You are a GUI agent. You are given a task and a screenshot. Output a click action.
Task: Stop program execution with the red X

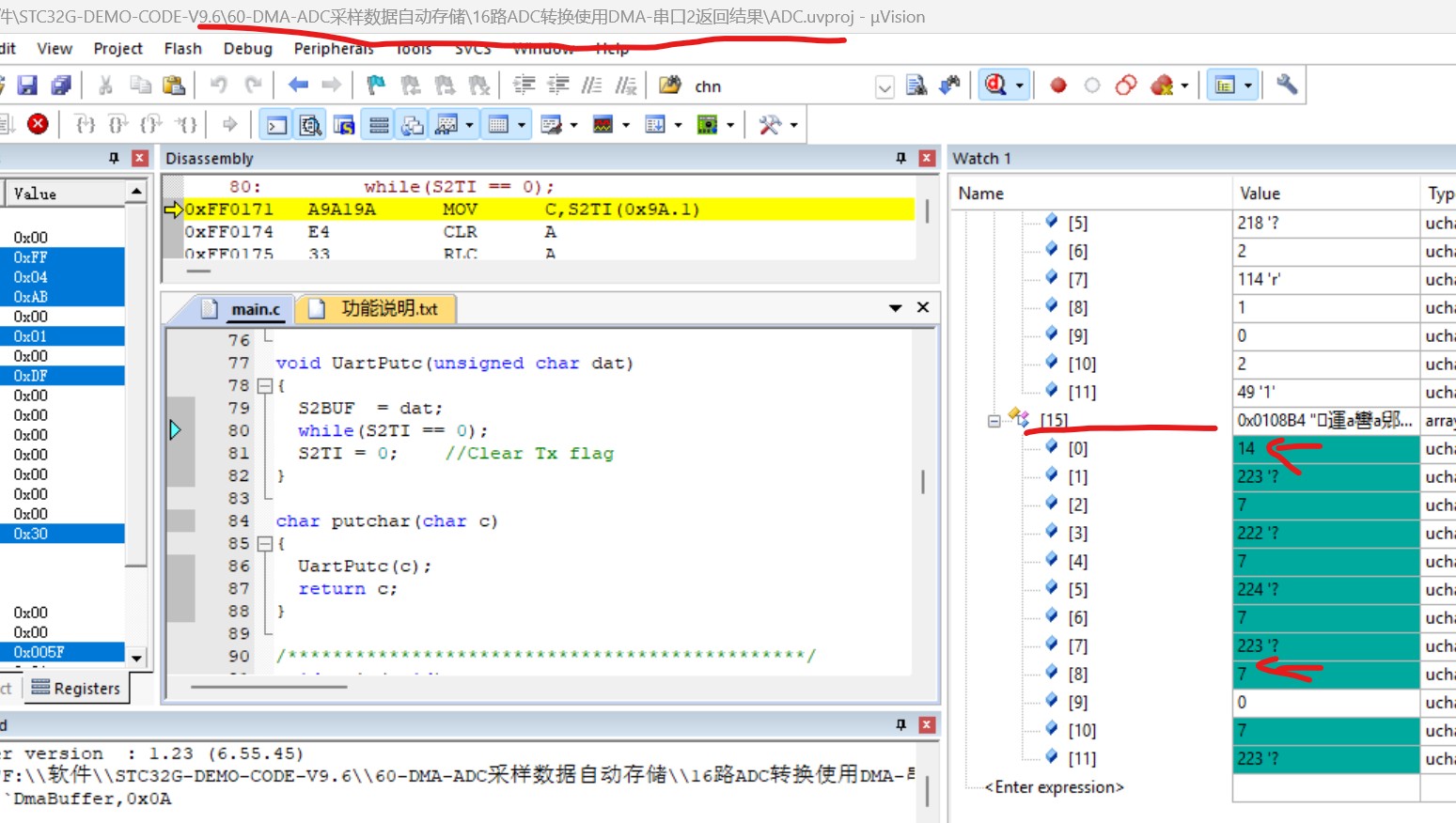coord(38,124)
